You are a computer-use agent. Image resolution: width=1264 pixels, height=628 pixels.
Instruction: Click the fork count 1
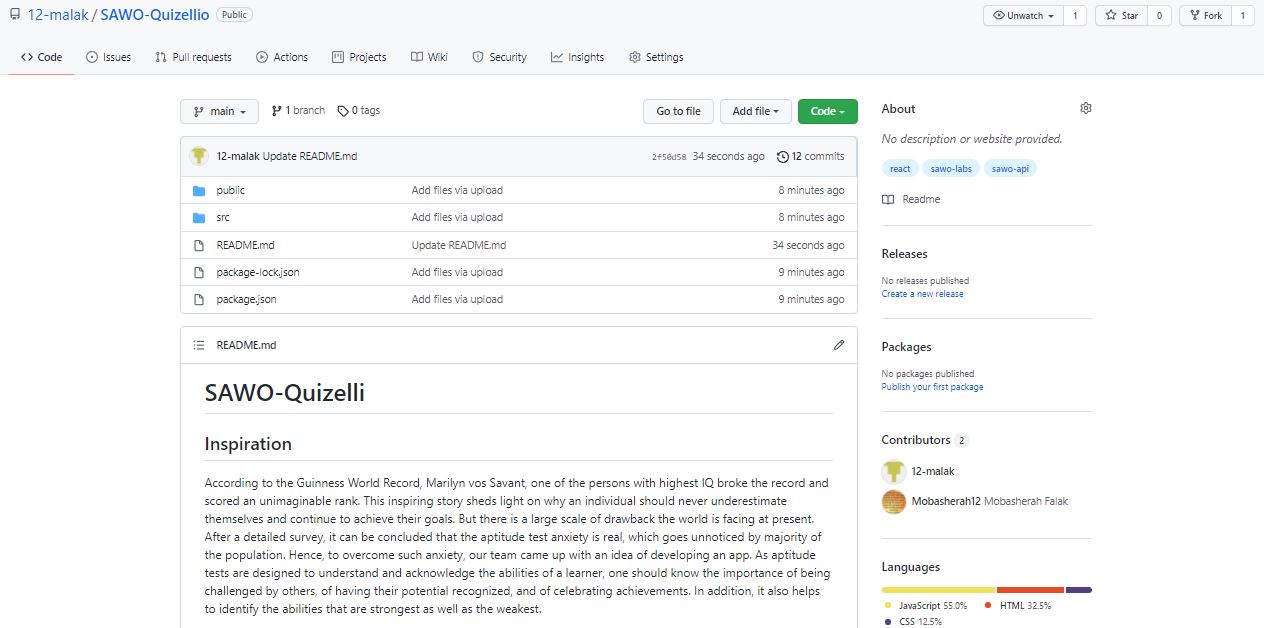click(1243, 16)
